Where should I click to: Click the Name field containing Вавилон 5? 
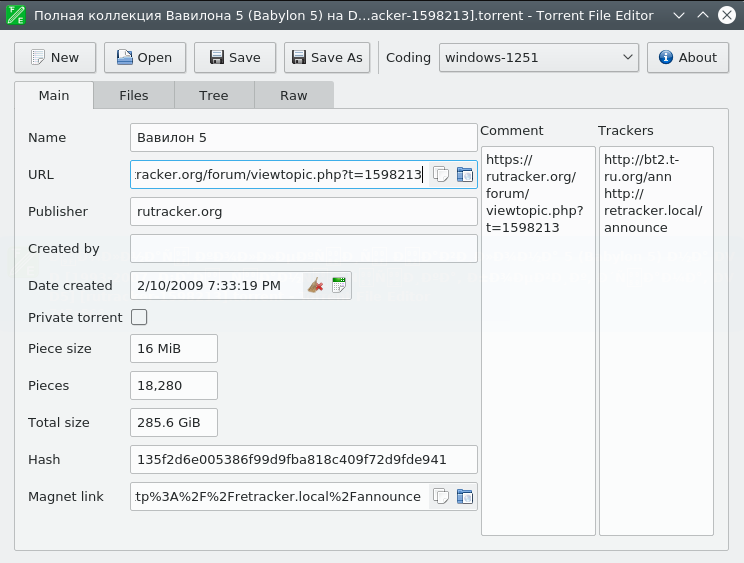point(304,138)
